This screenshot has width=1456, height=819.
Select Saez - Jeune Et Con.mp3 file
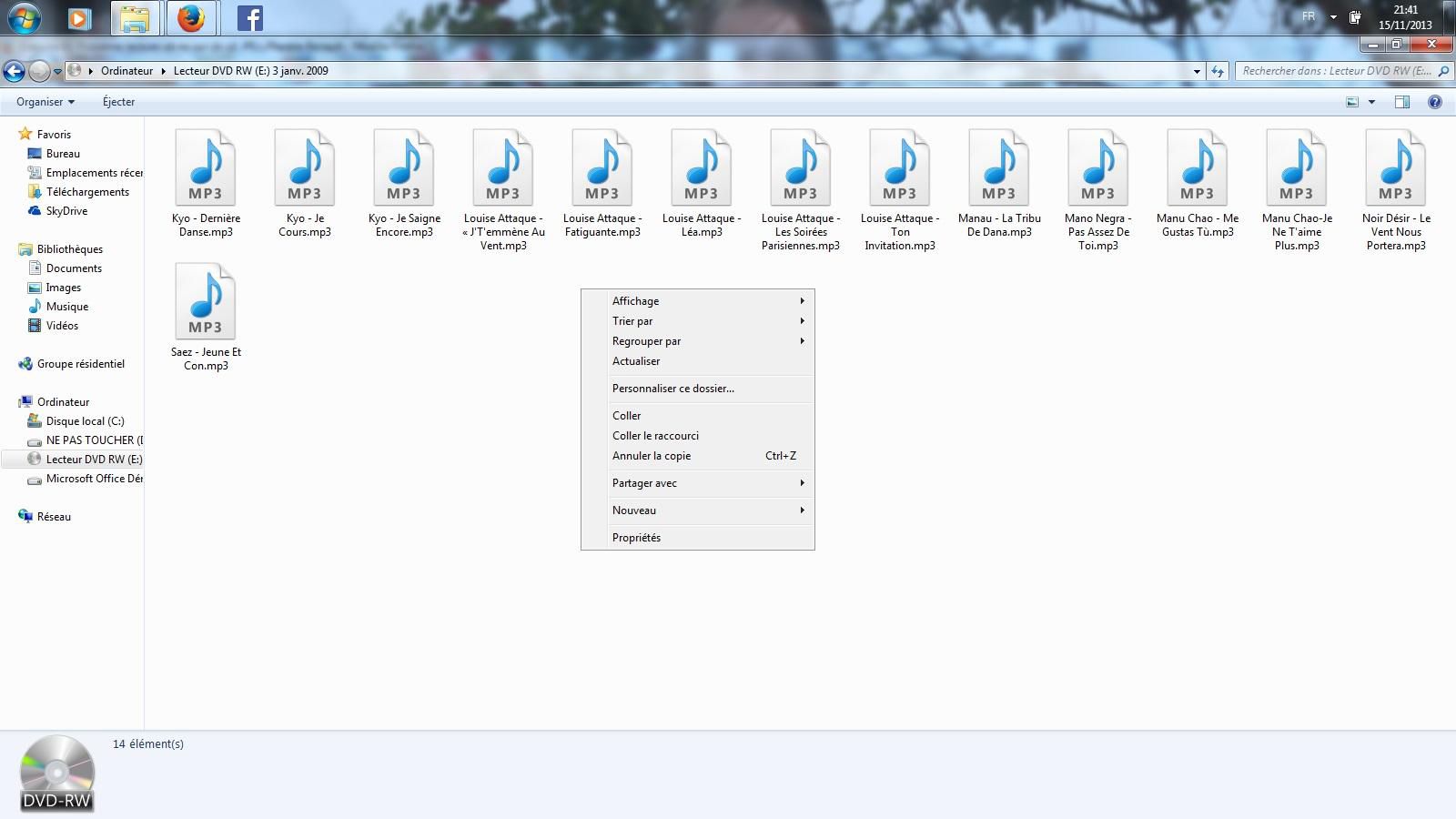point(206,317)
